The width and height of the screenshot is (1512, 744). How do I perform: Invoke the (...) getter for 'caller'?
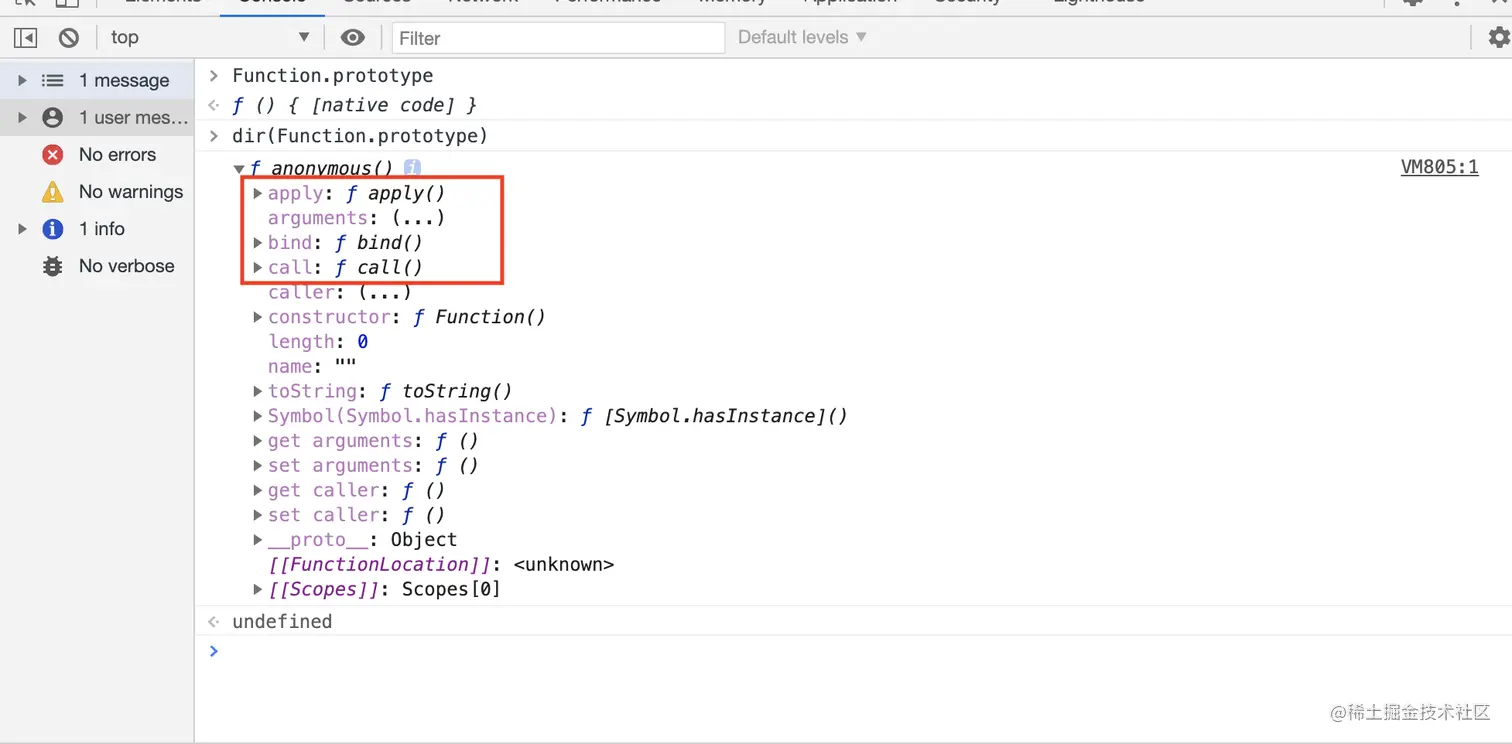click(x=385, y=292)
